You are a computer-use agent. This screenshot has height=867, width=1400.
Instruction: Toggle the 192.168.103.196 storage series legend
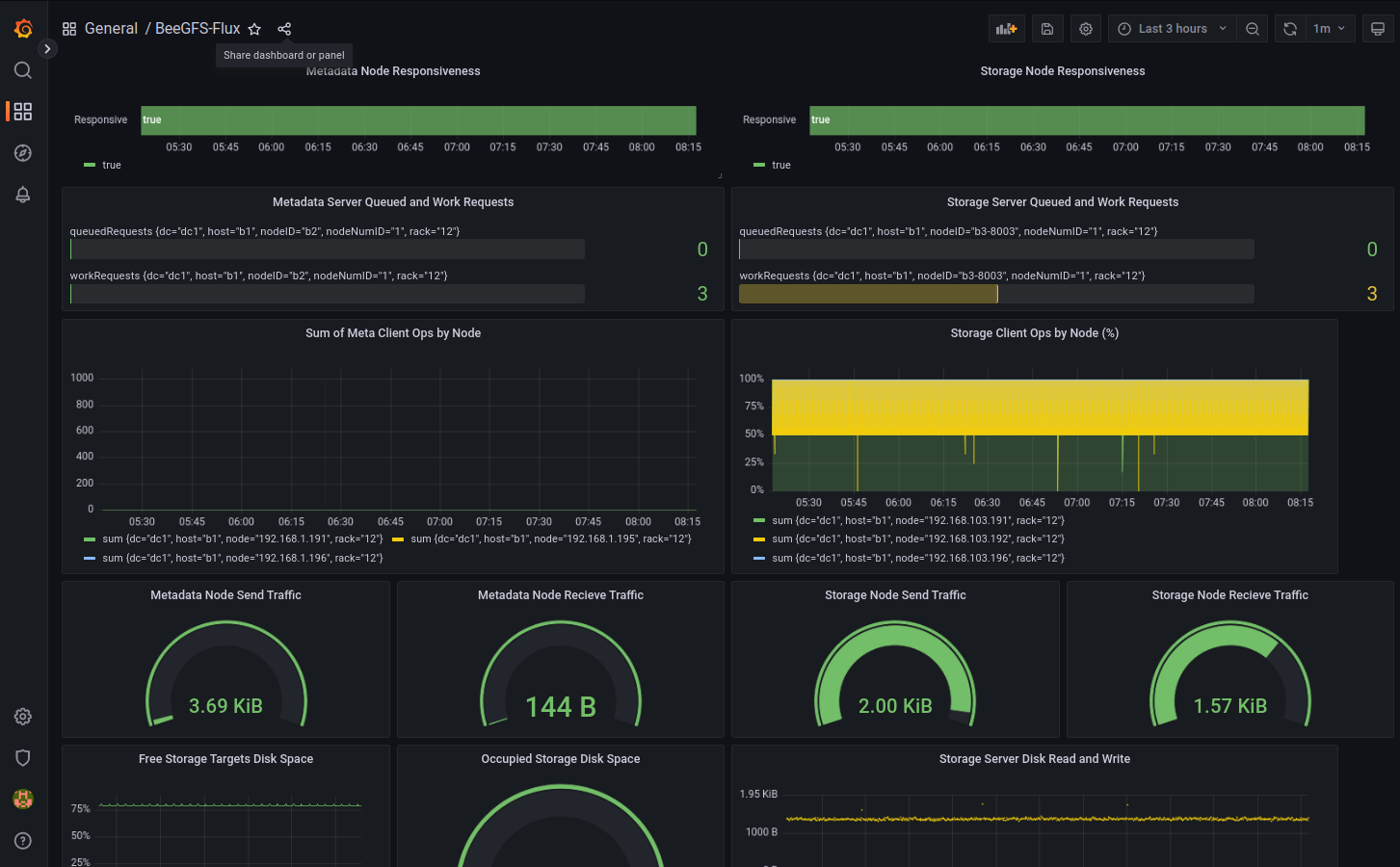point(918,559)
